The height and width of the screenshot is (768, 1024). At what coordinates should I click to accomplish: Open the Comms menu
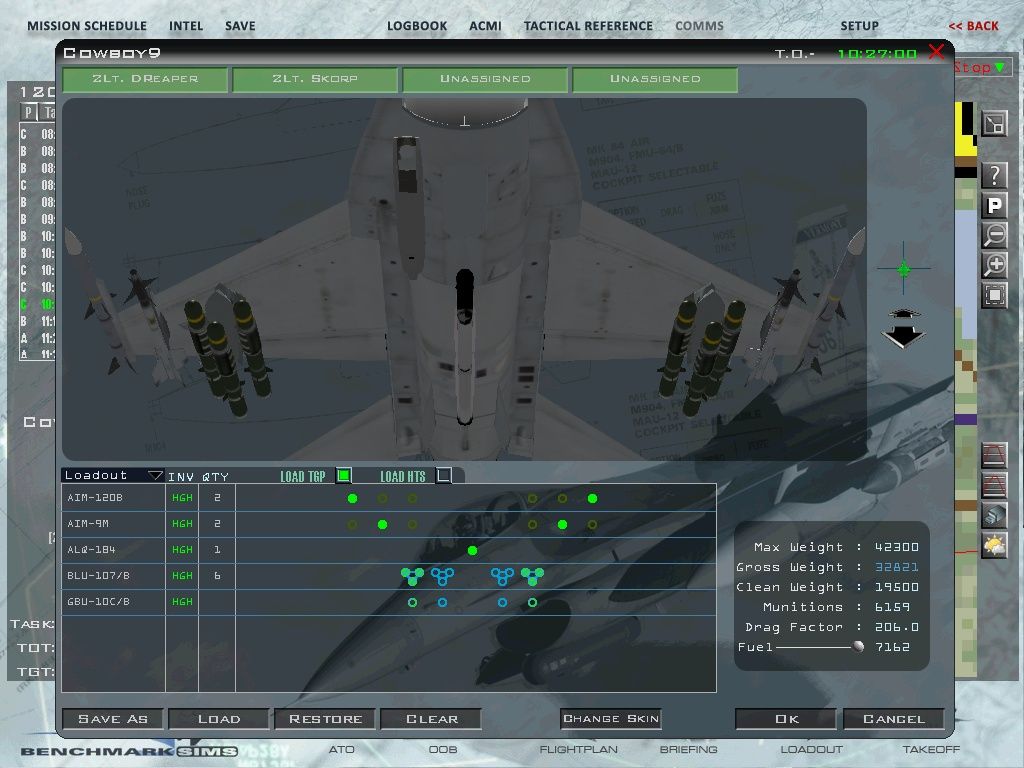699,26
